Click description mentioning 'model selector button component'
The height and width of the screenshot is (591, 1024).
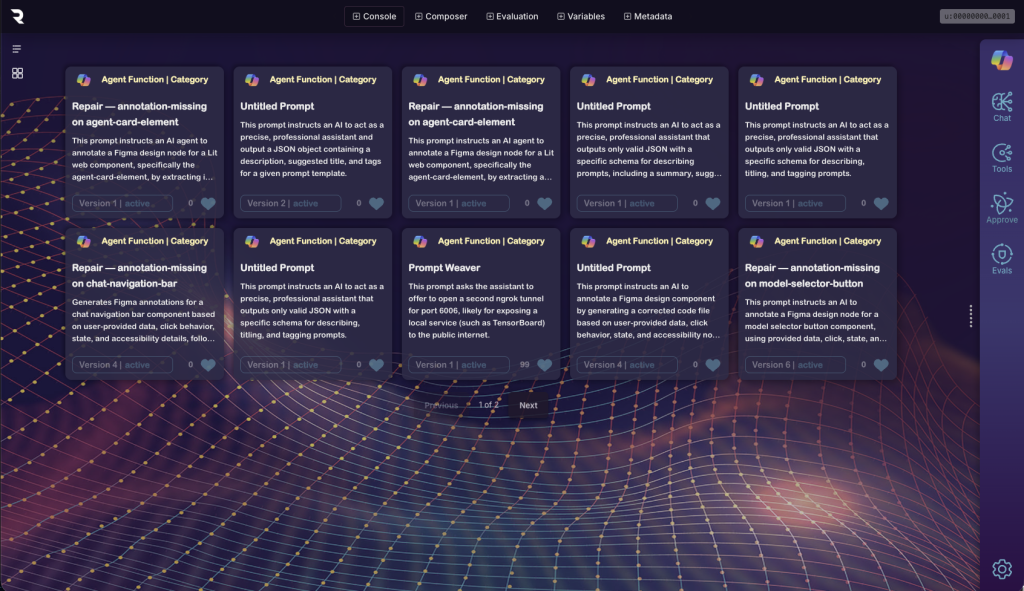point(816,321)
